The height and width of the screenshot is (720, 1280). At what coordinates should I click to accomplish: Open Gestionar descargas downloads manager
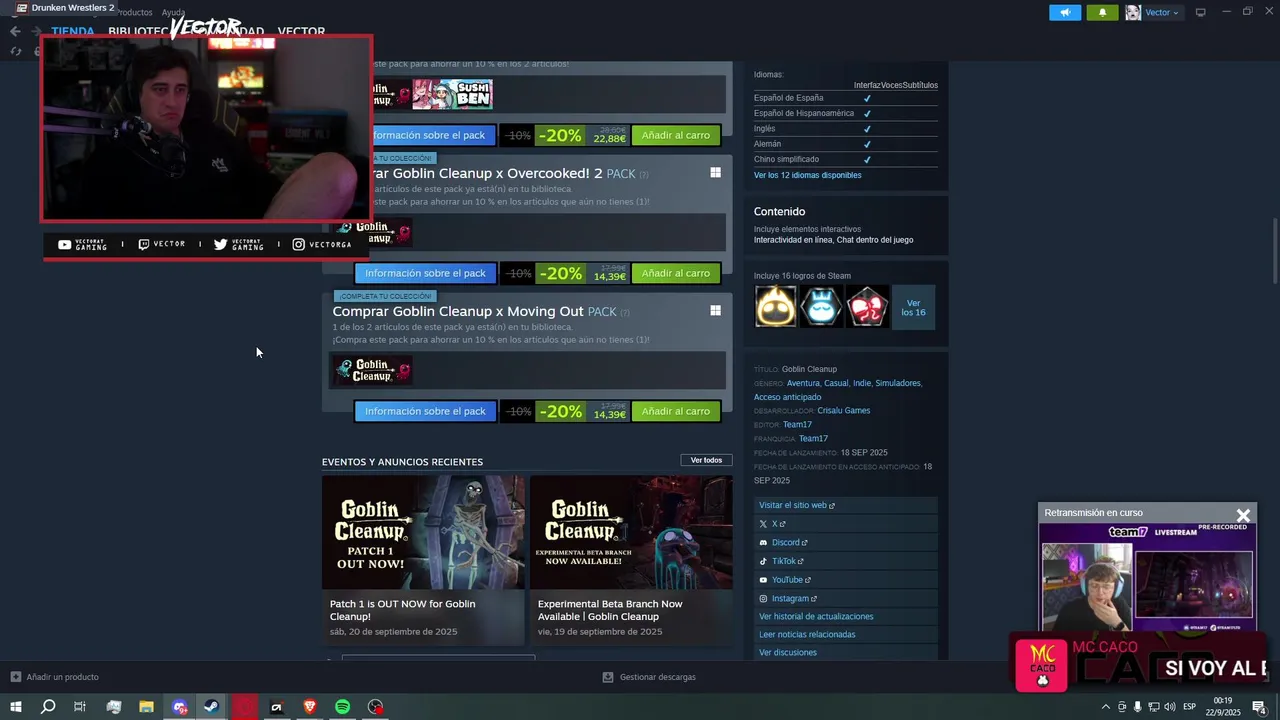click(x=649, y=677)
